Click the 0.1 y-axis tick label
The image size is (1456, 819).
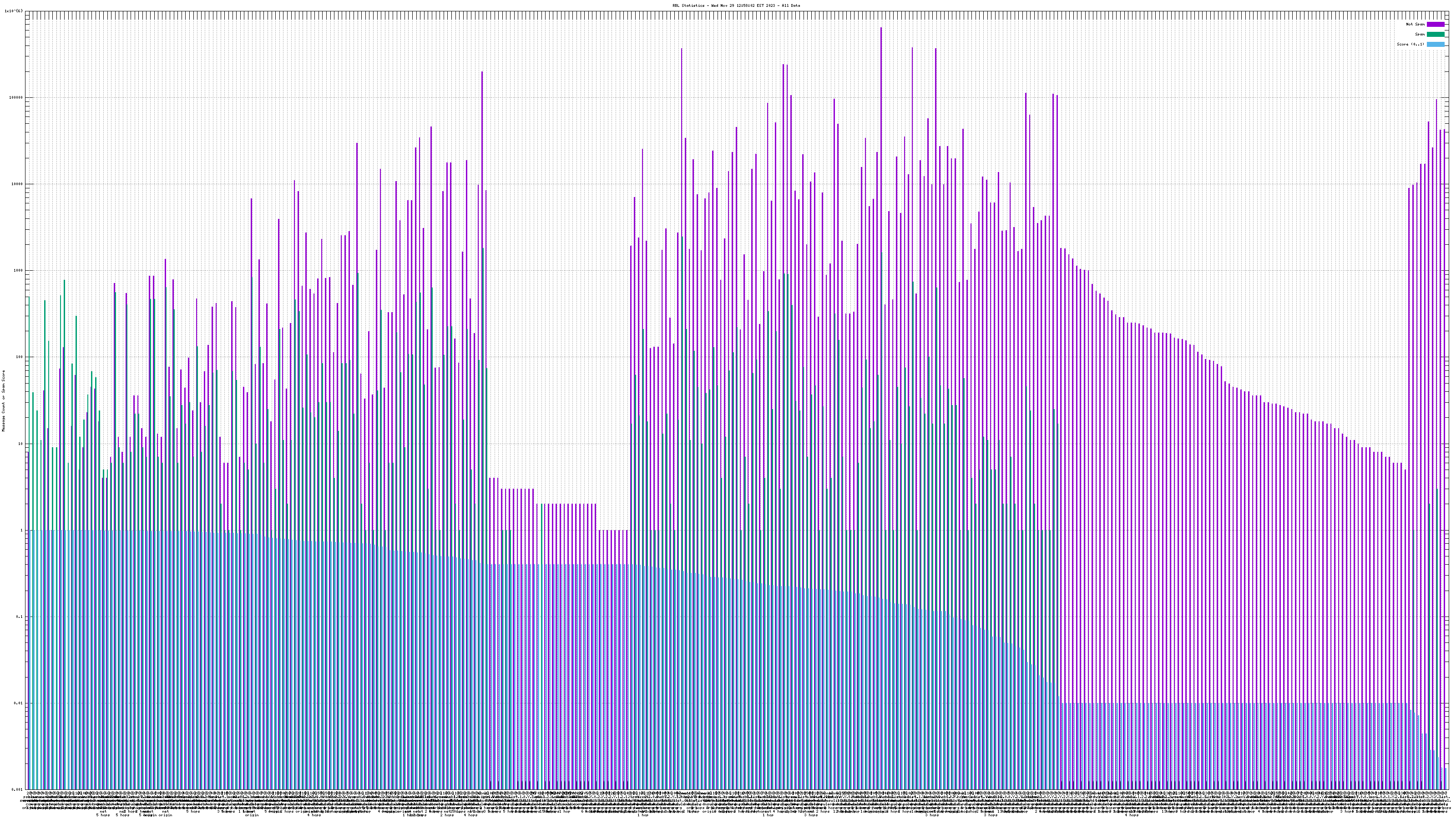(20, 617)
